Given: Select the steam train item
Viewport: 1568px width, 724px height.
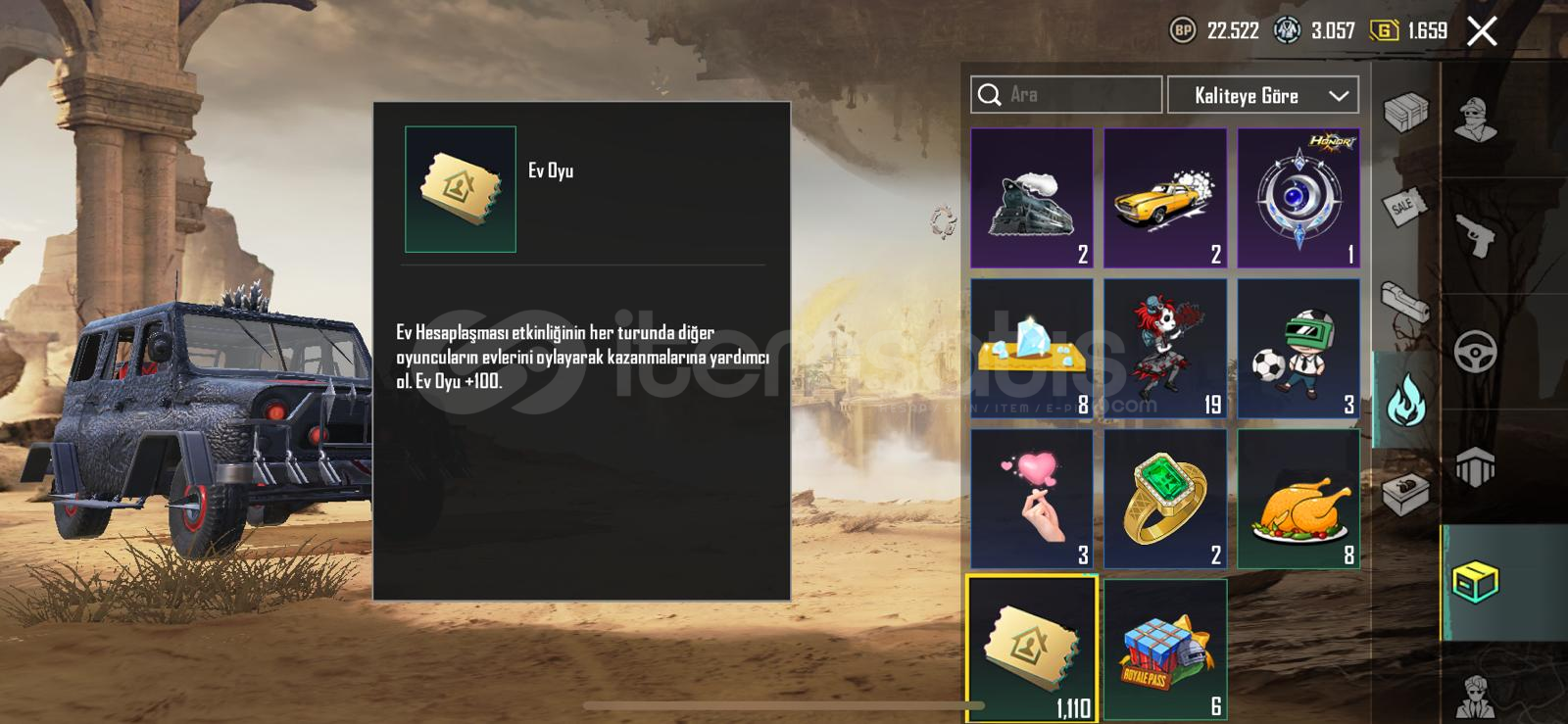Looking at the screenshot, I should tap(1032, 198).
